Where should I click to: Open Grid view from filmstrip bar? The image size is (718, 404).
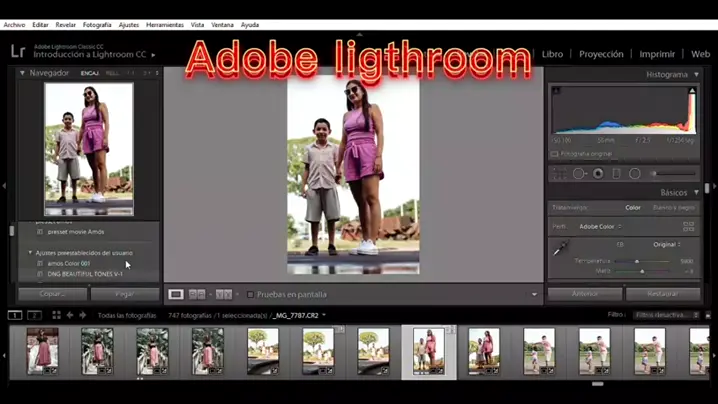pos(56,315)
